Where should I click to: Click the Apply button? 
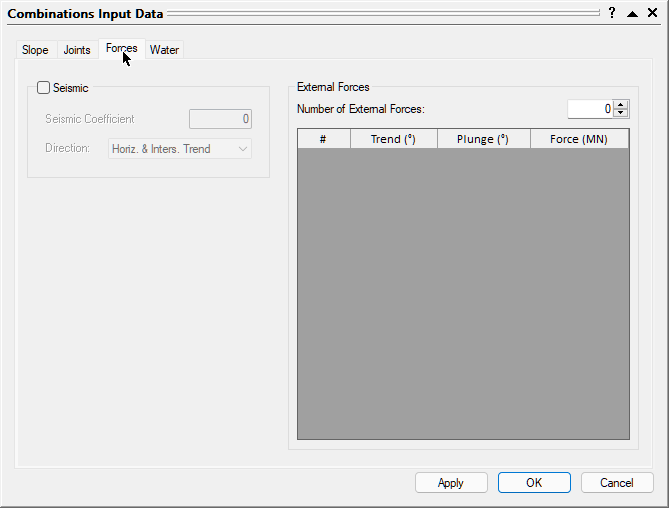451,482
